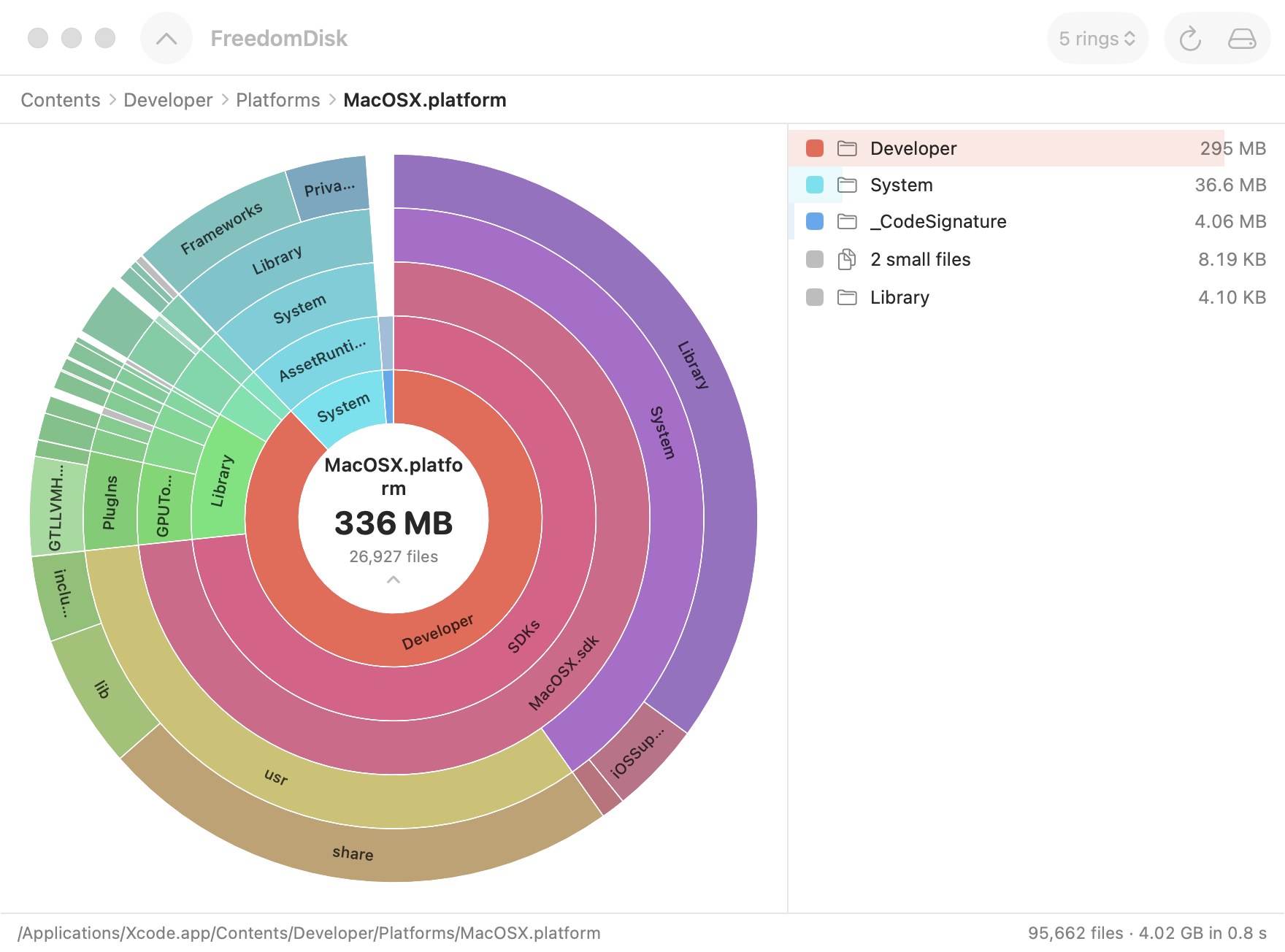Click the brown share ring segment

coord(353,853)
